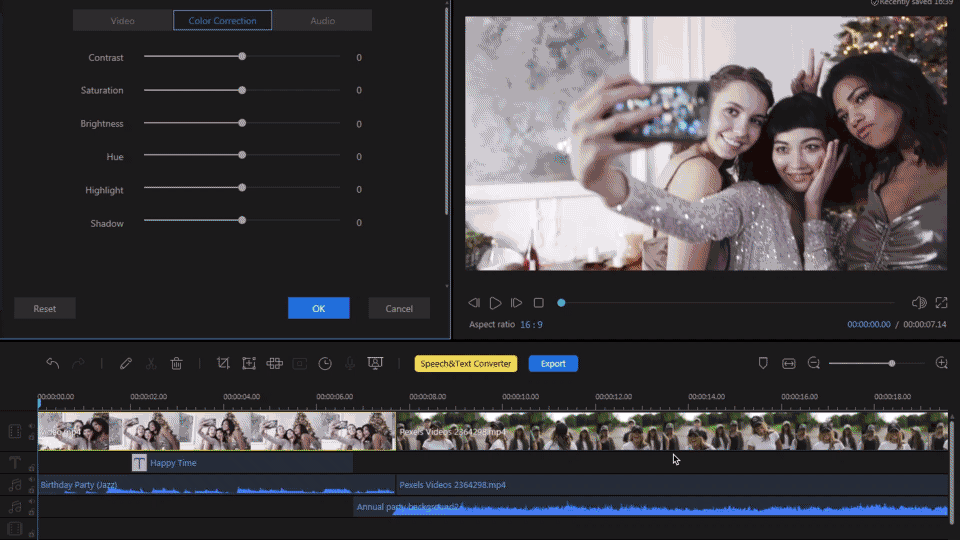Mute the Birthday Party audio track
This screenshot has width=960, height=540.
pos(32,480)
